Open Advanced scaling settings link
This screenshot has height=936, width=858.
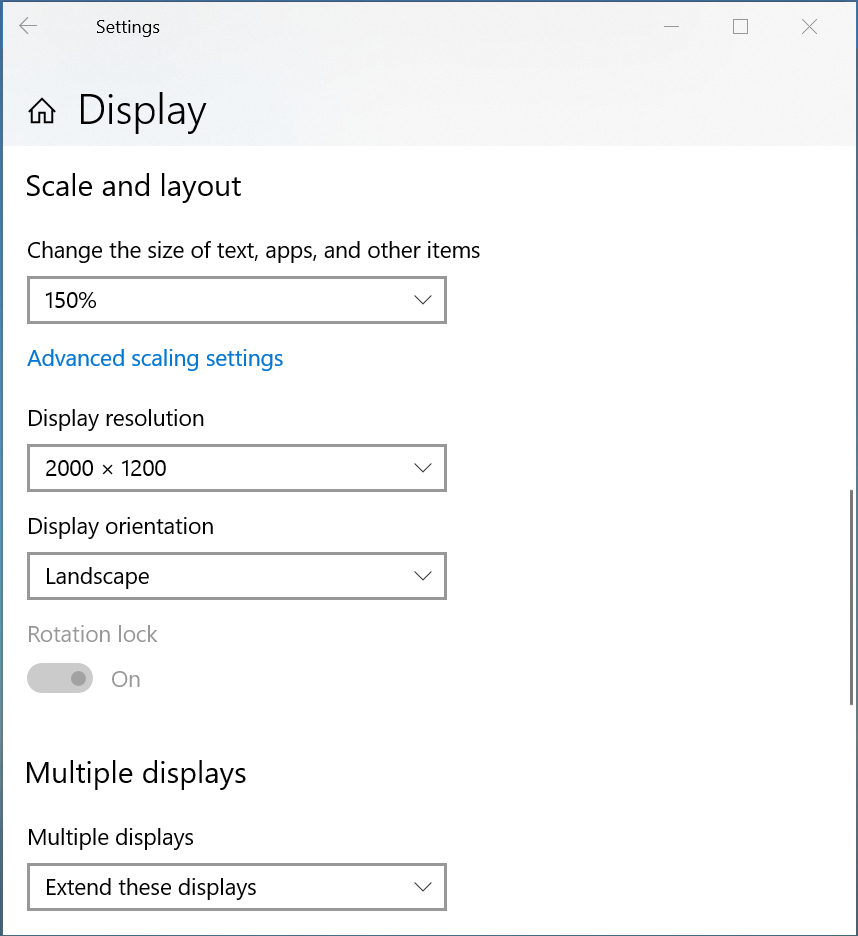155,359
